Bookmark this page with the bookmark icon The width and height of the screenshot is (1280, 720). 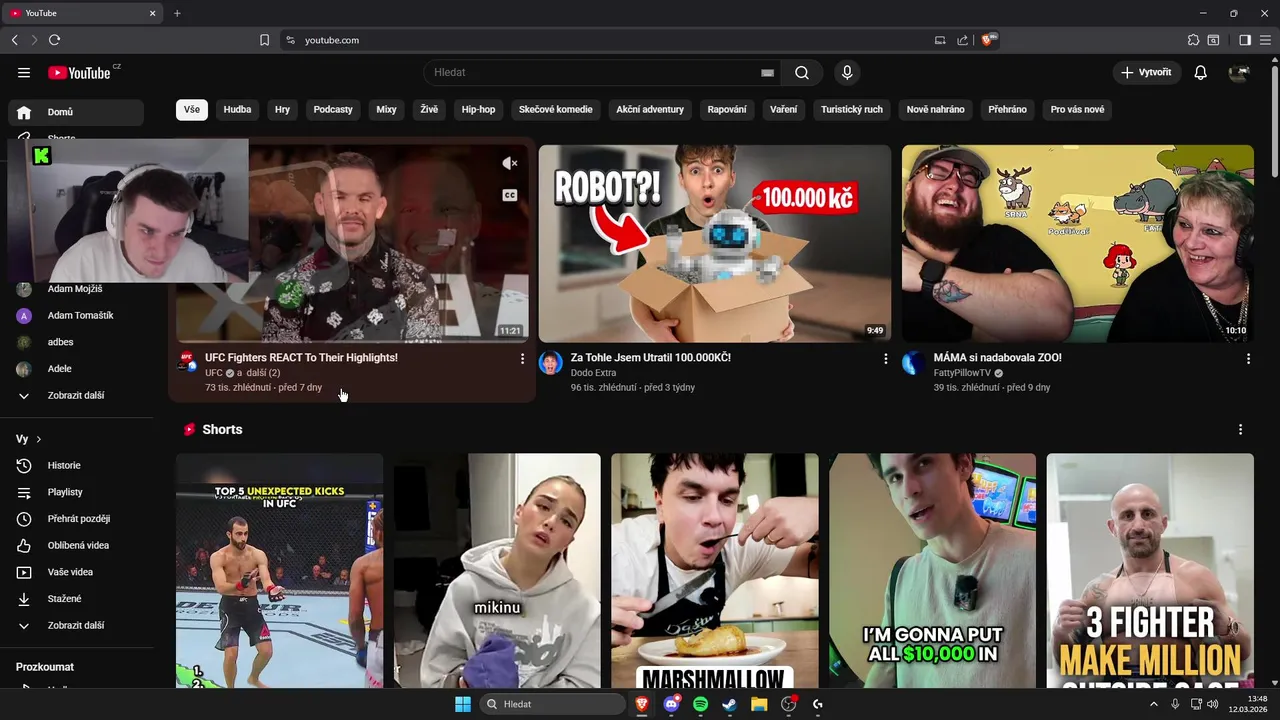(265, 40)
